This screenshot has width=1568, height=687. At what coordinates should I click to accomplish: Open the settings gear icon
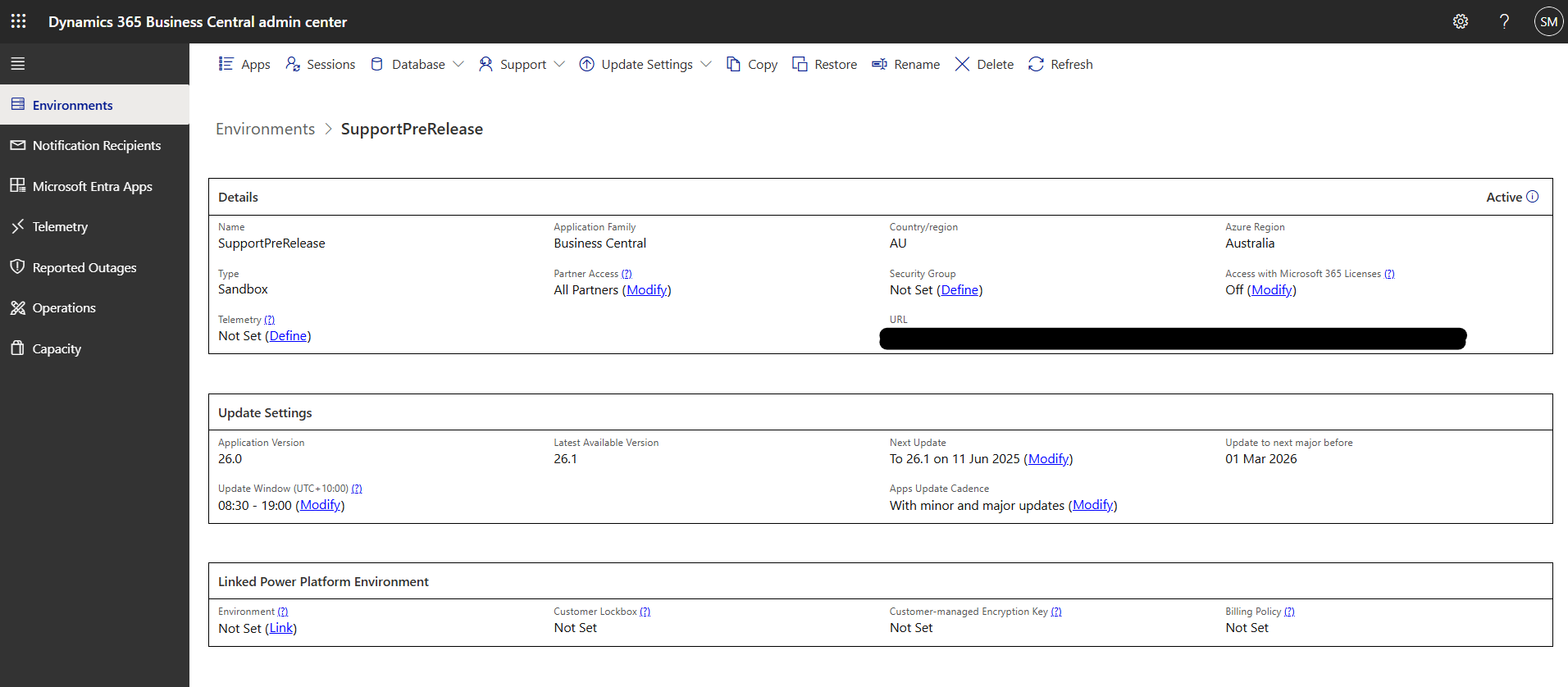[x=1461, y=21]
